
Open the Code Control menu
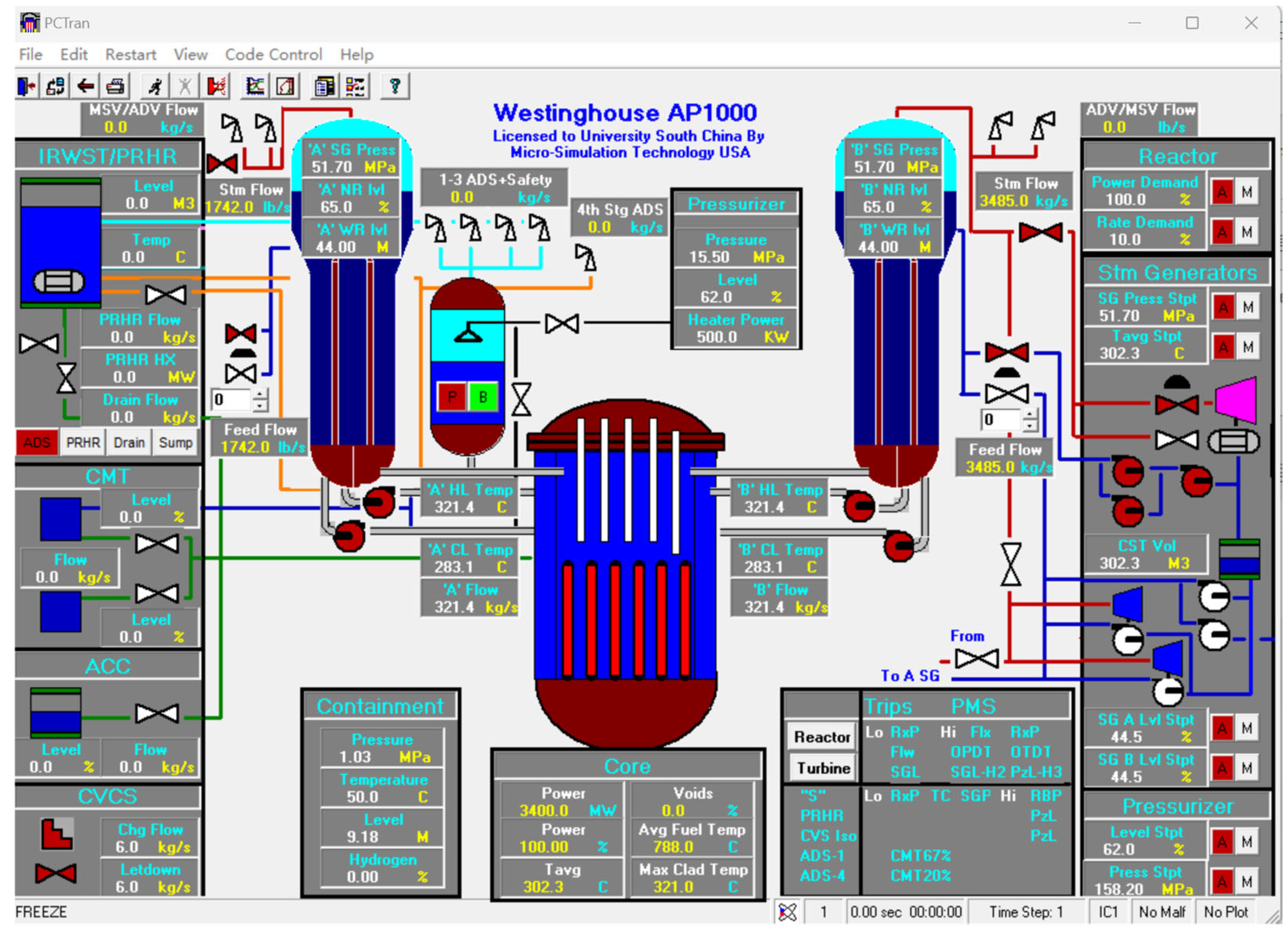(x=273, y=55)
